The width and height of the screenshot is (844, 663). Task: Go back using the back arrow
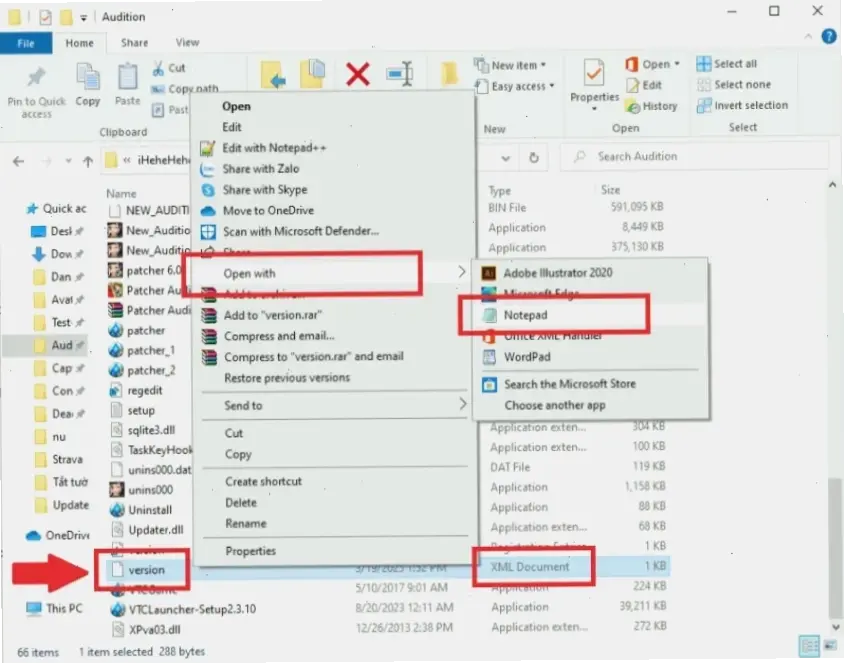tap(18, 161)
